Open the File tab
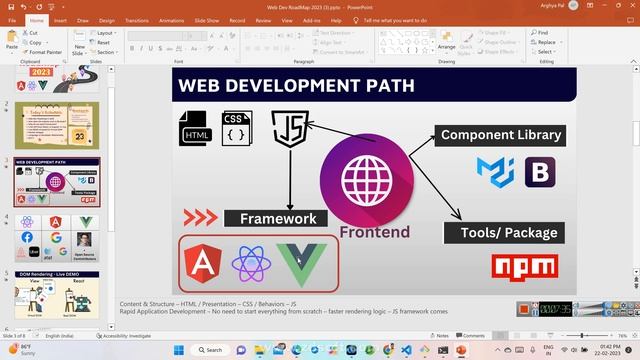The height and width of the screenshot is (360, 640). [12, 20]
